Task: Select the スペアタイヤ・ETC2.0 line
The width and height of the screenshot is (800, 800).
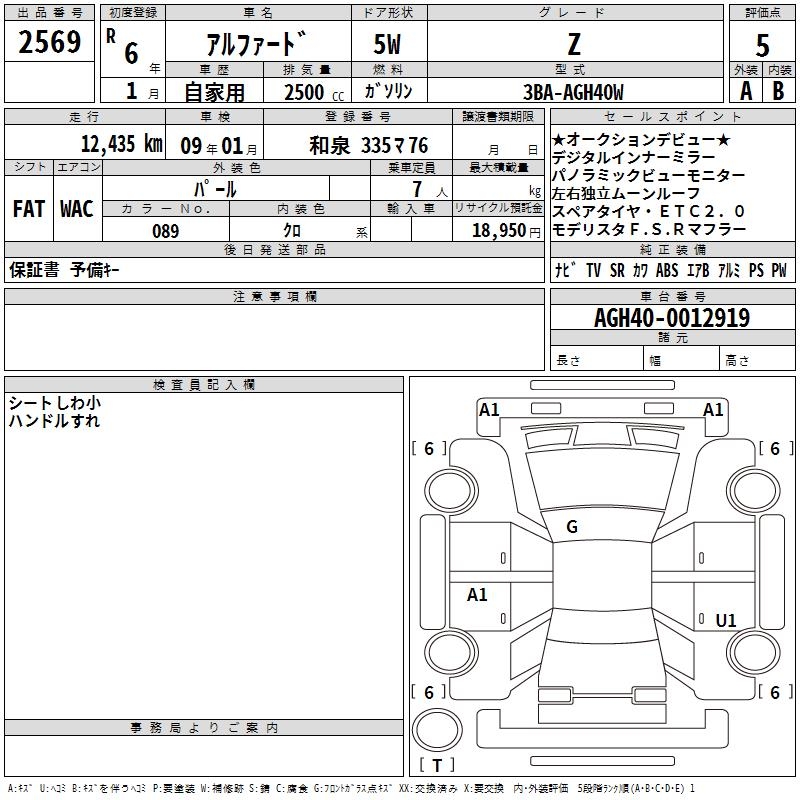Action: click(648, 211)
